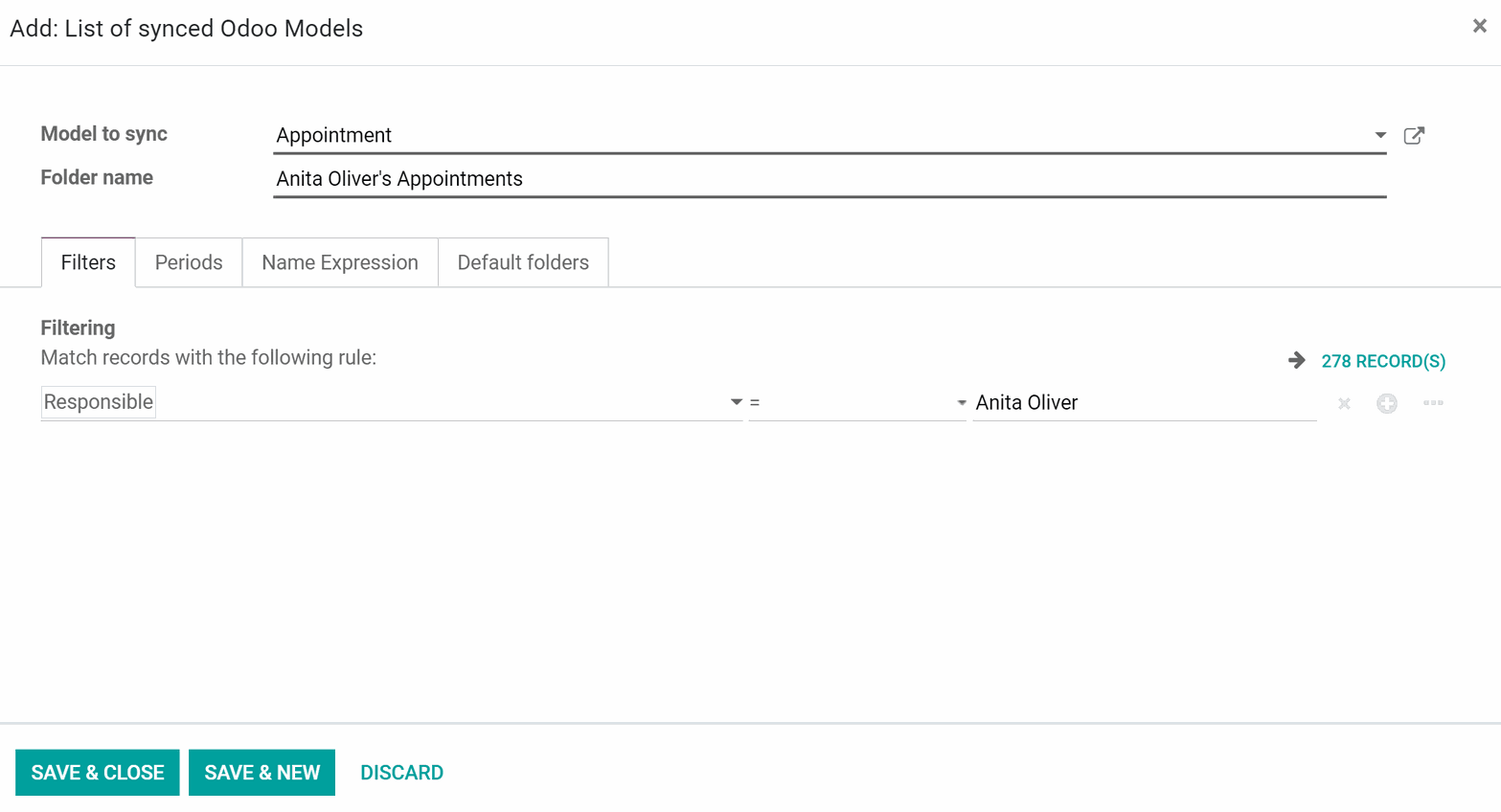This screenshot has width=1501, height=812.
Task: Edit the Anita Oliver filter value
Action: point(1145,403)
